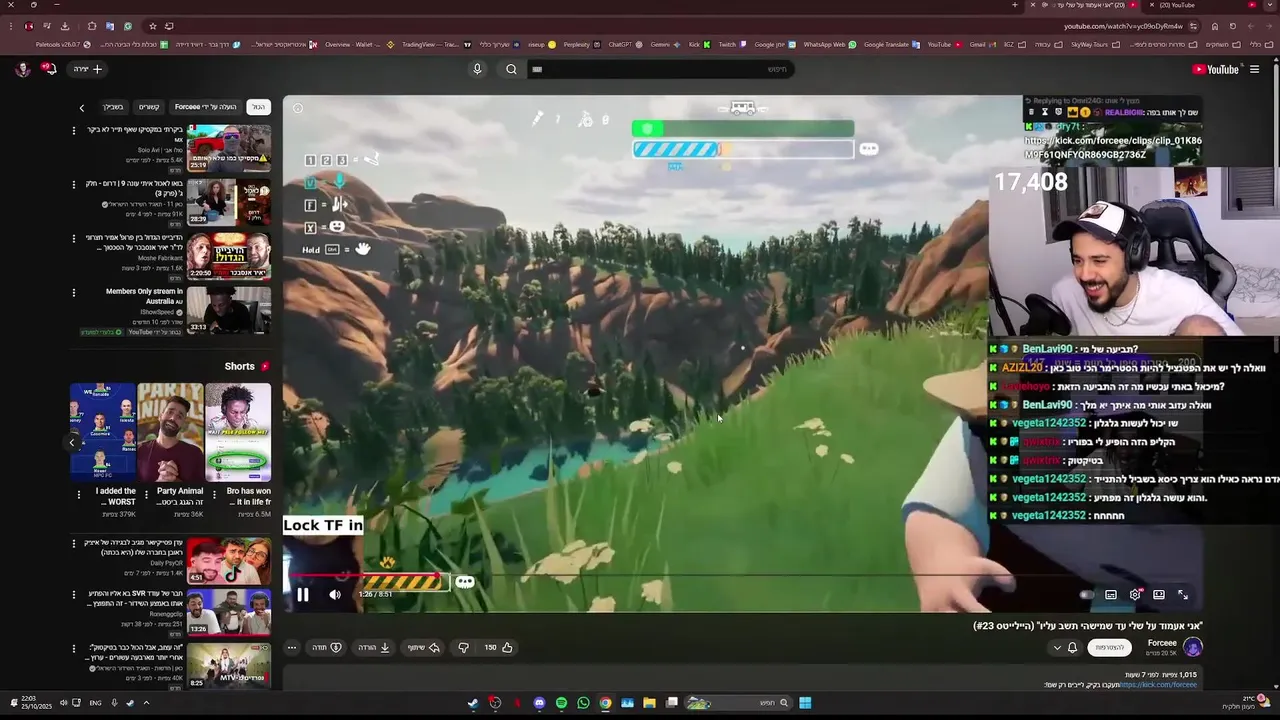Screen dimensions: 1280x720
Task: Open the 2:20:50 video thumbnail
Action: point(229,257)
